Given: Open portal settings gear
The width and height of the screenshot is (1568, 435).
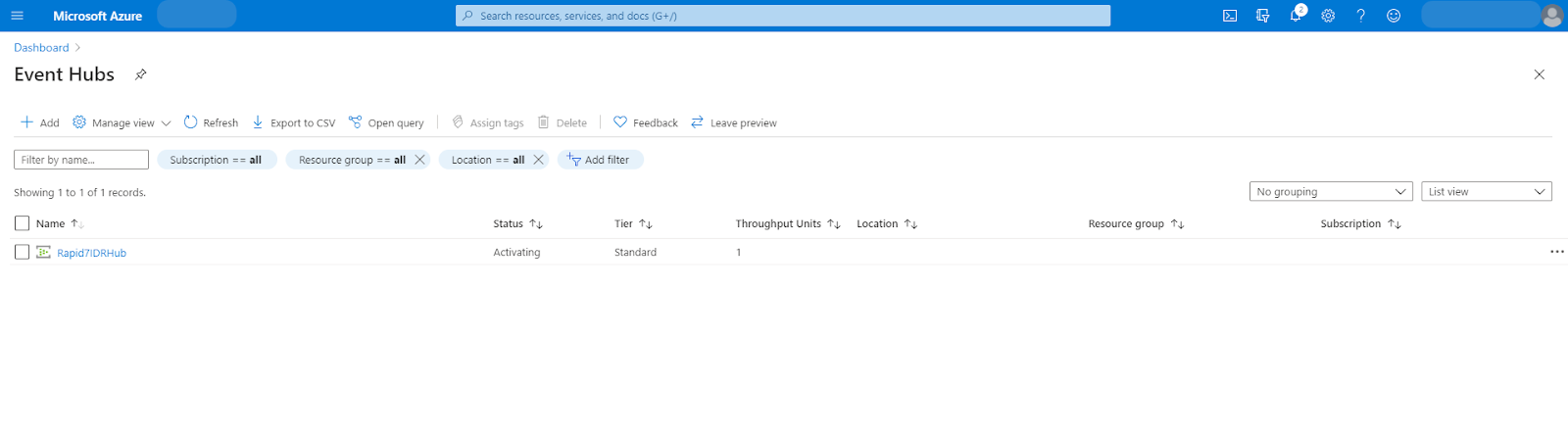Looking at the screenshot, I should click(1328, 16).
